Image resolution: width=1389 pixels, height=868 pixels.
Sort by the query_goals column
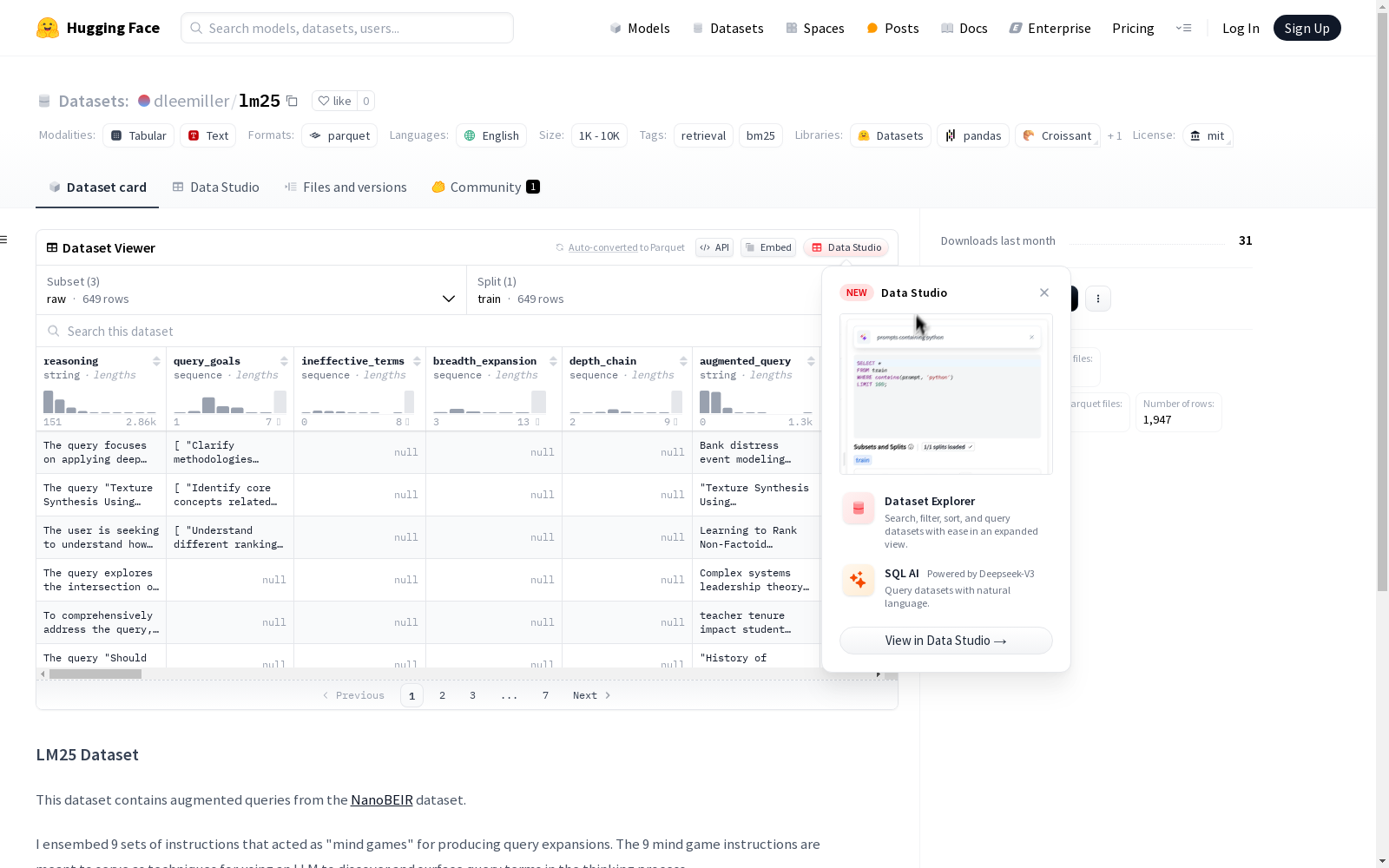point(284,361)
